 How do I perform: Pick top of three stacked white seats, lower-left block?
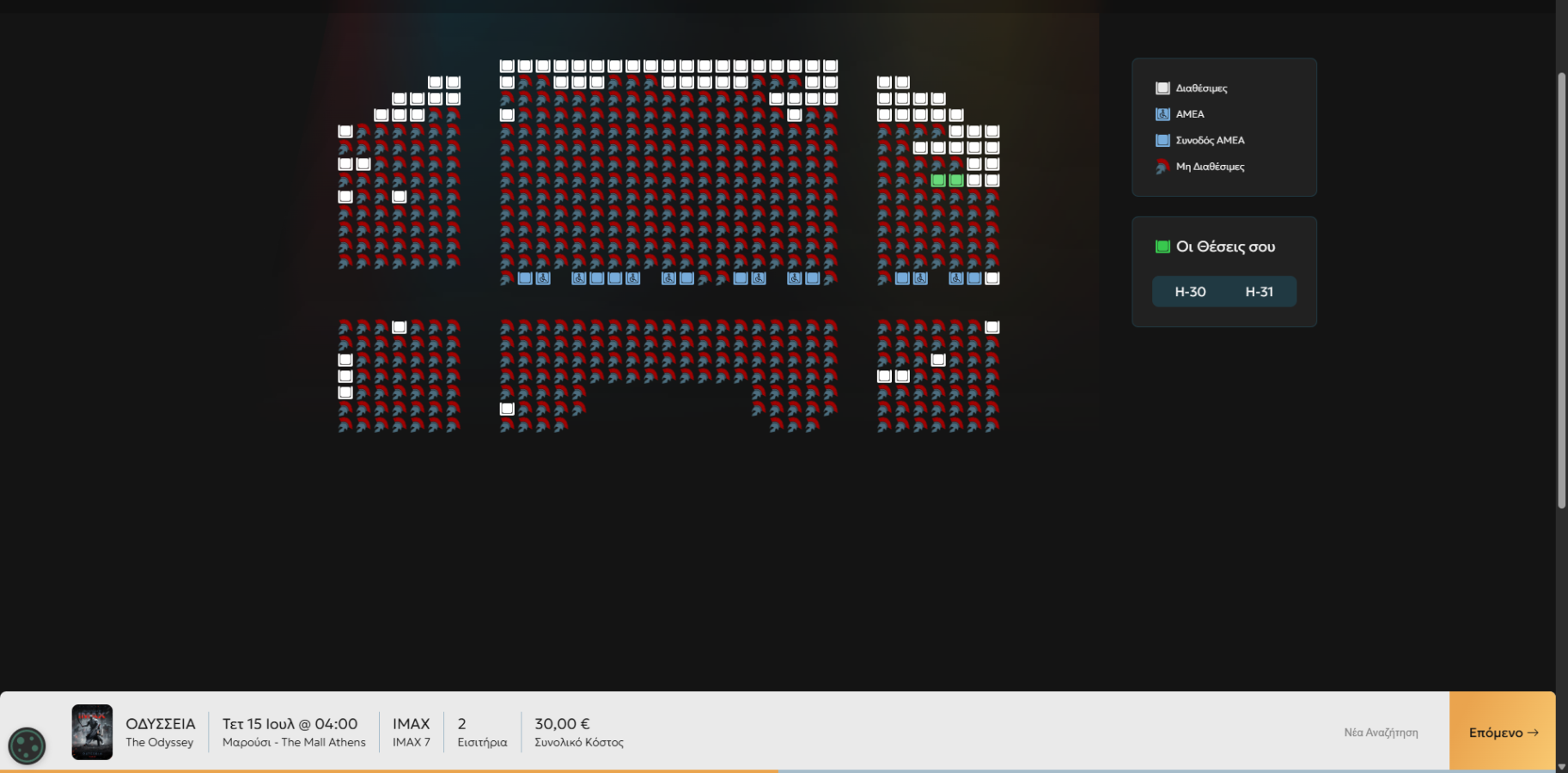click(x=345, y=360)
